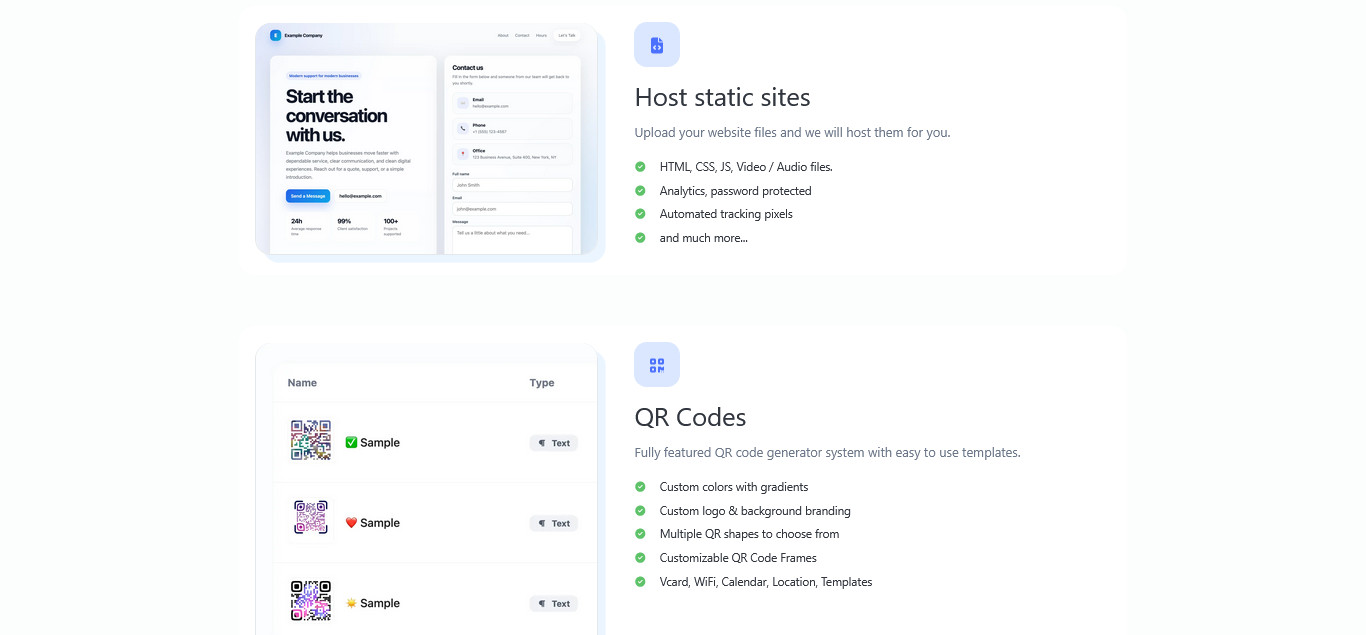Click the phone handset icon in Contact us

pyautogui.click(x=463, y=128)
